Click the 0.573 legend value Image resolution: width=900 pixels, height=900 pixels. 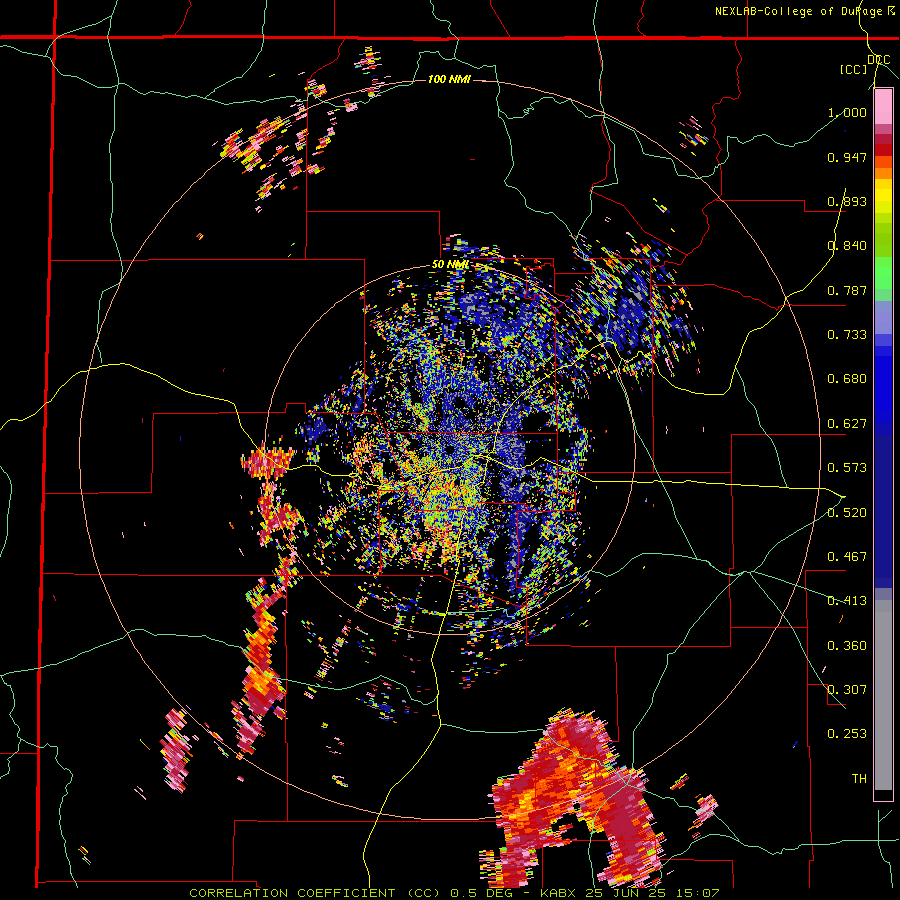(x=847, y=468)
